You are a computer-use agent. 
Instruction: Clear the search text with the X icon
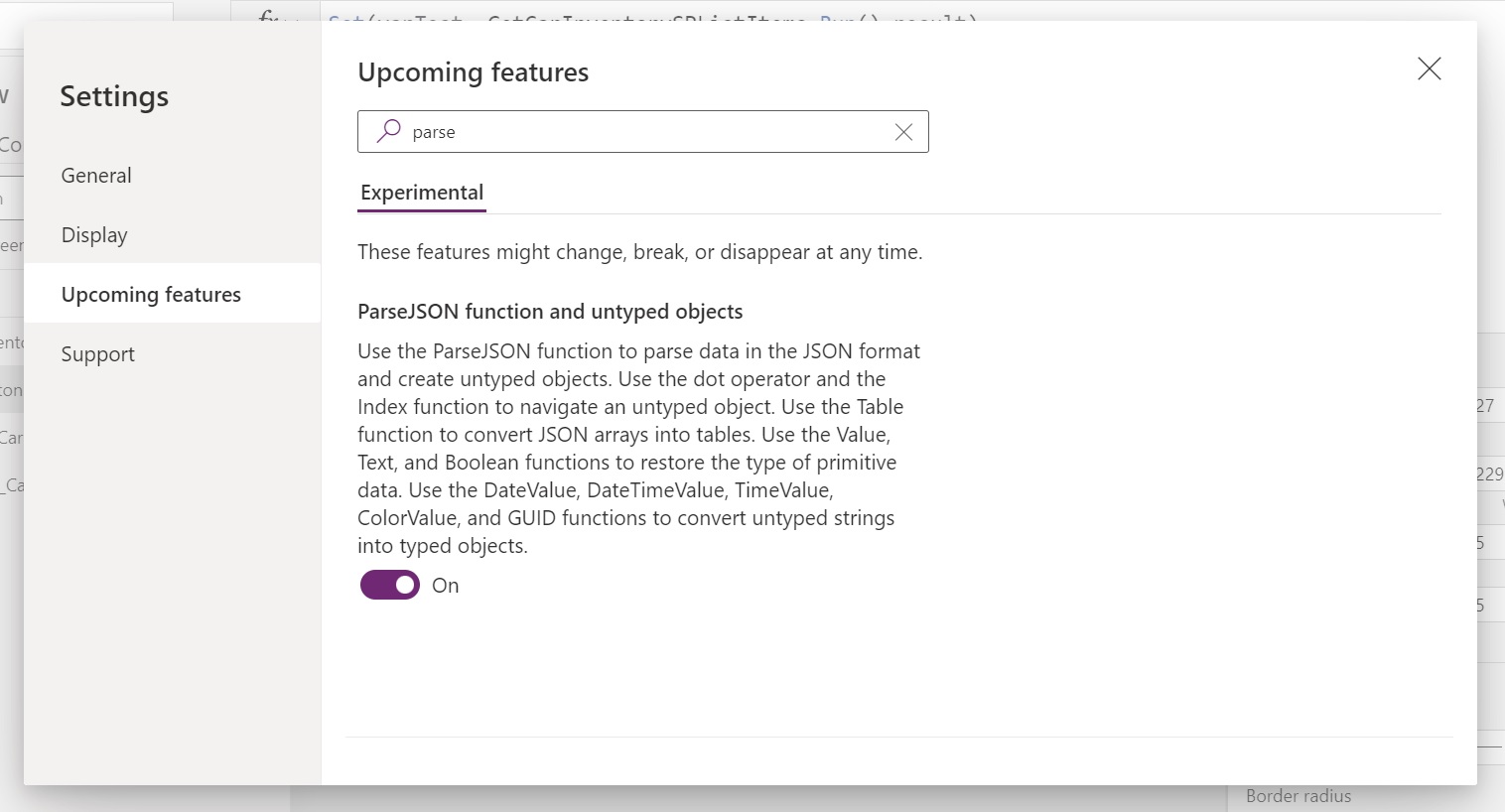903,132
